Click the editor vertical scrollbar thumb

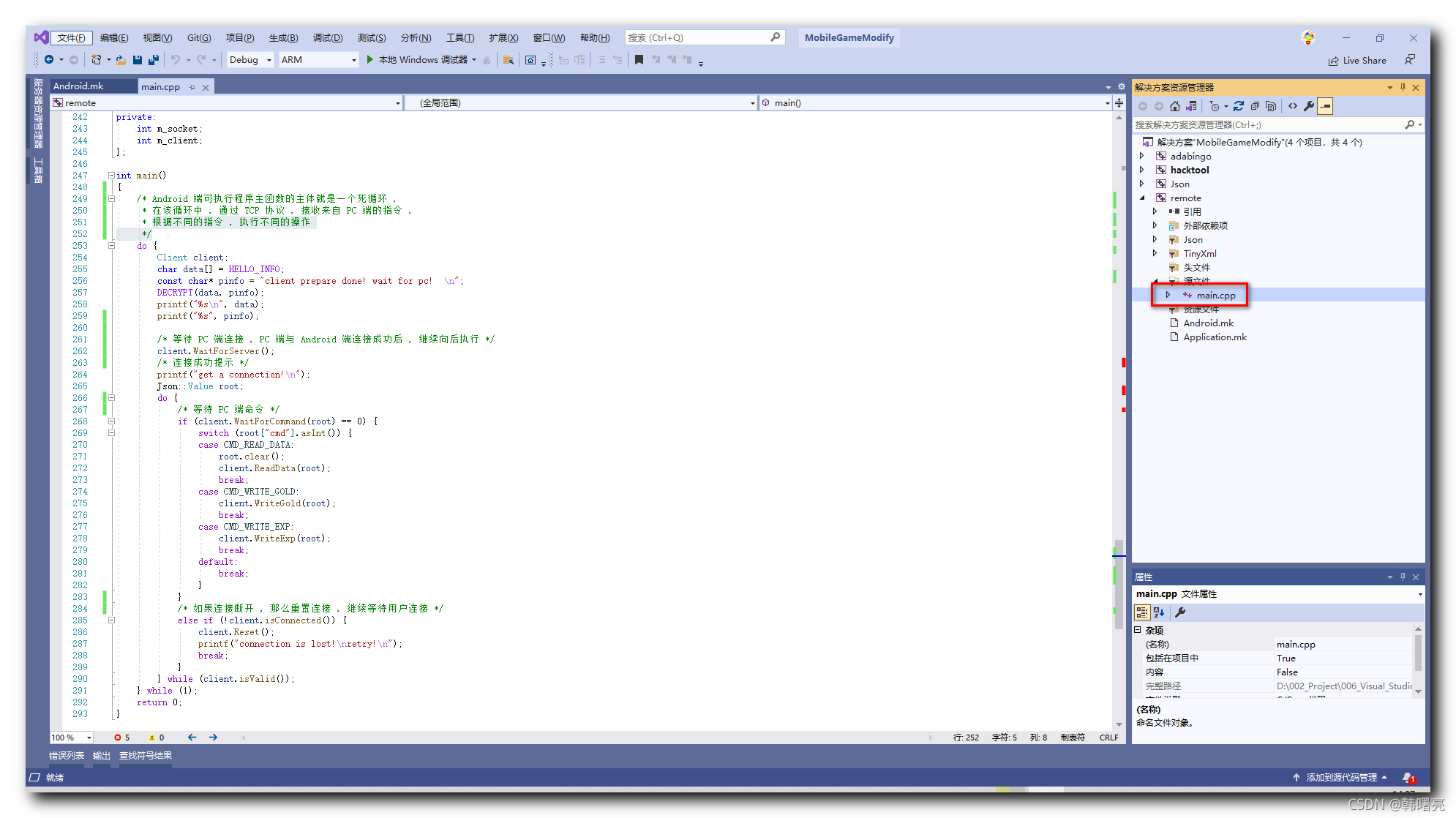pos(1119,584)
